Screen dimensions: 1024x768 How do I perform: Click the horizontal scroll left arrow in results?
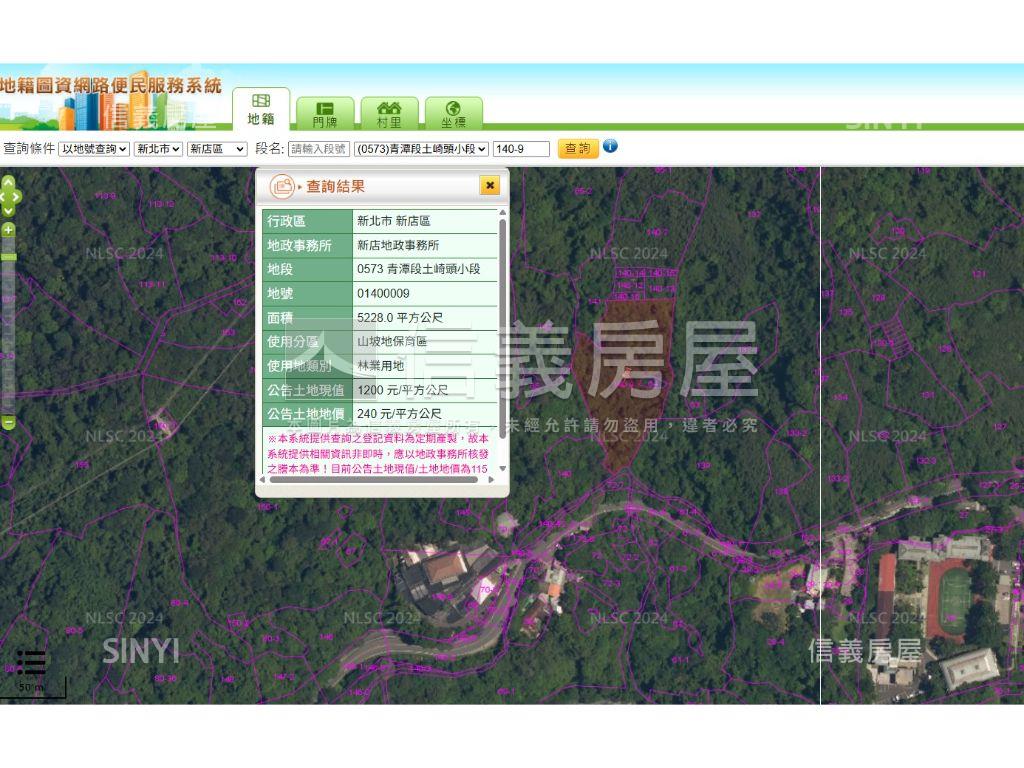[x=263, y=479]
